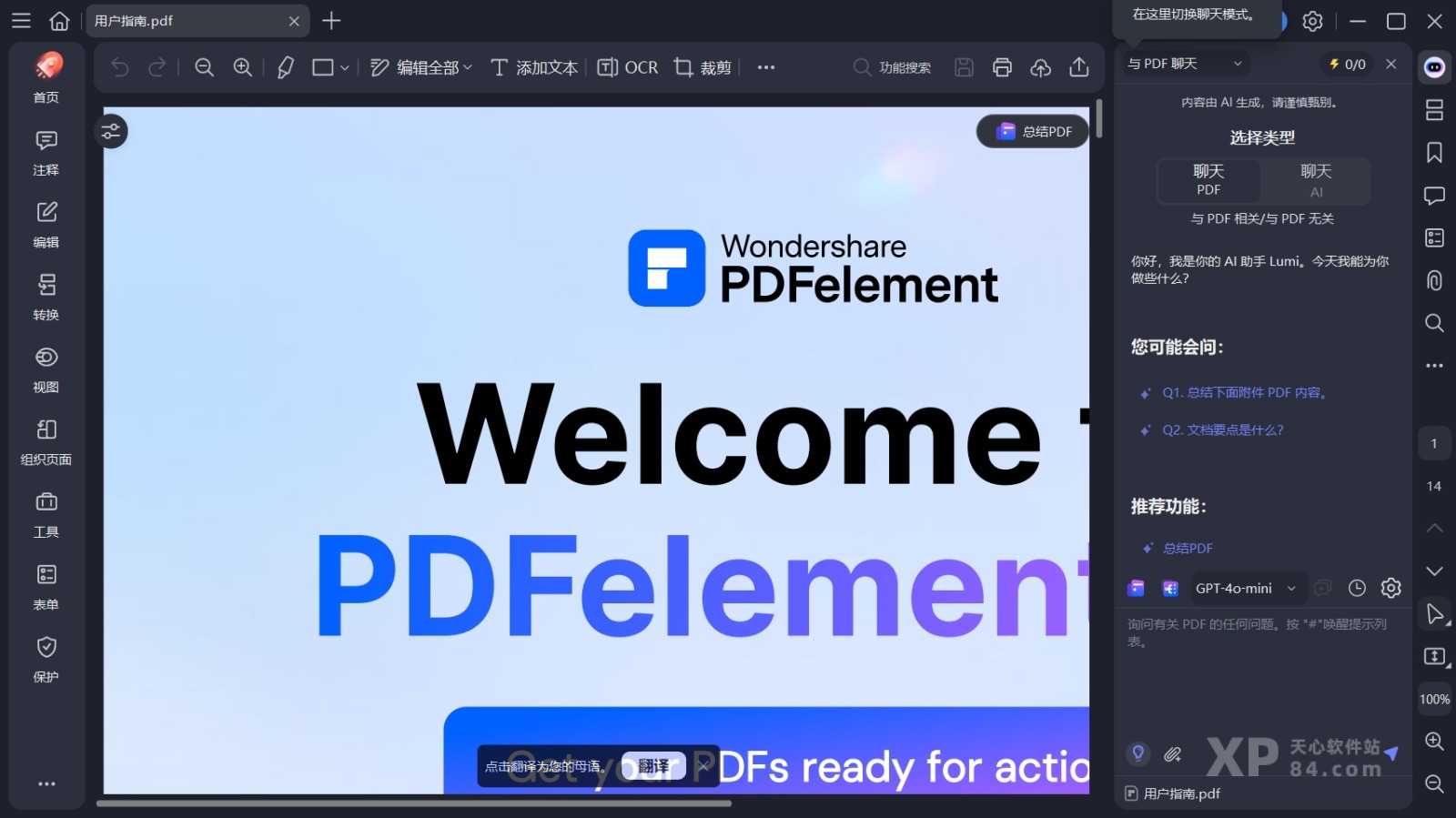Open chat history clock icon
The height and width of the screenshot is (818, 1456).
[1357, 589]
